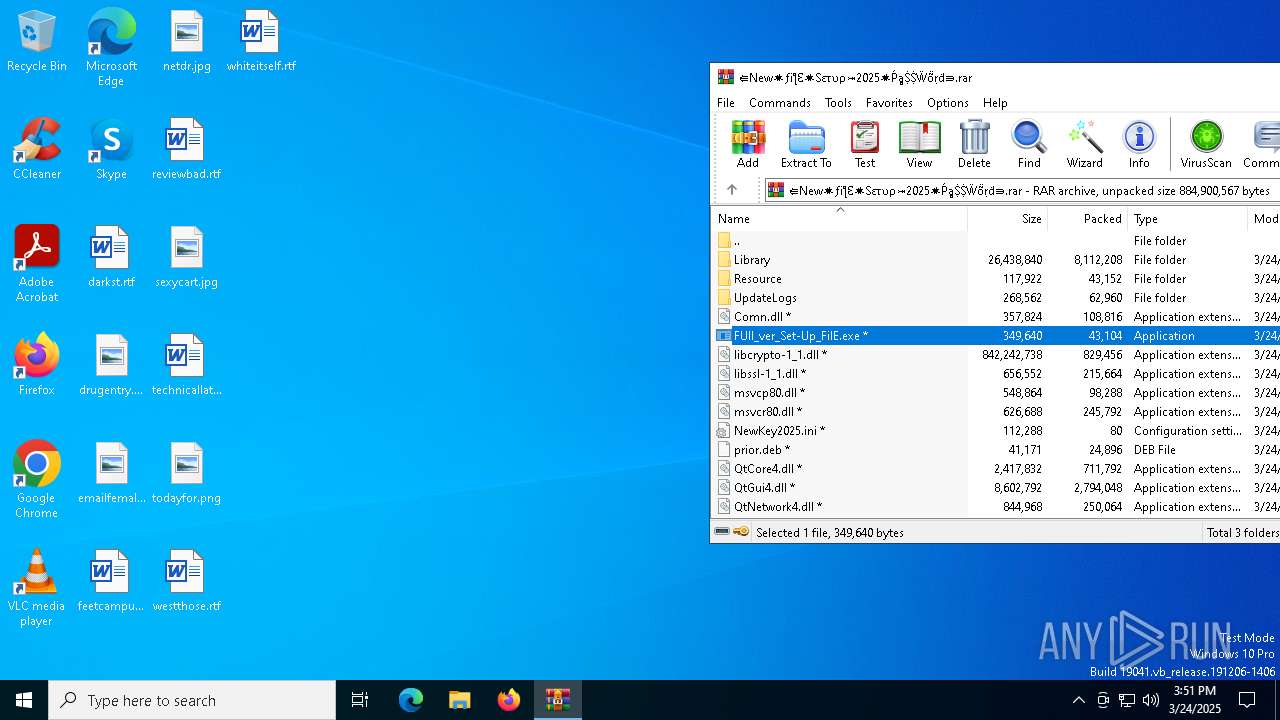Select the Comn.dll file
The width and height of the screenshot is (1280, 720).
[x=995, y=317]
